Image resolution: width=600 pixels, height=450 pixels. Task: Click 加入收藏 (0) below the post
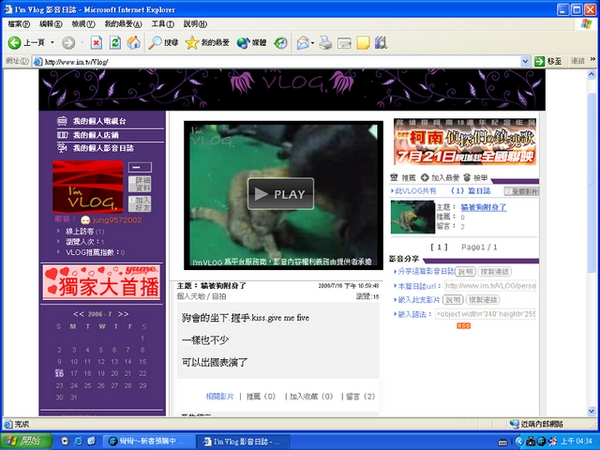[x=311, y=396]
